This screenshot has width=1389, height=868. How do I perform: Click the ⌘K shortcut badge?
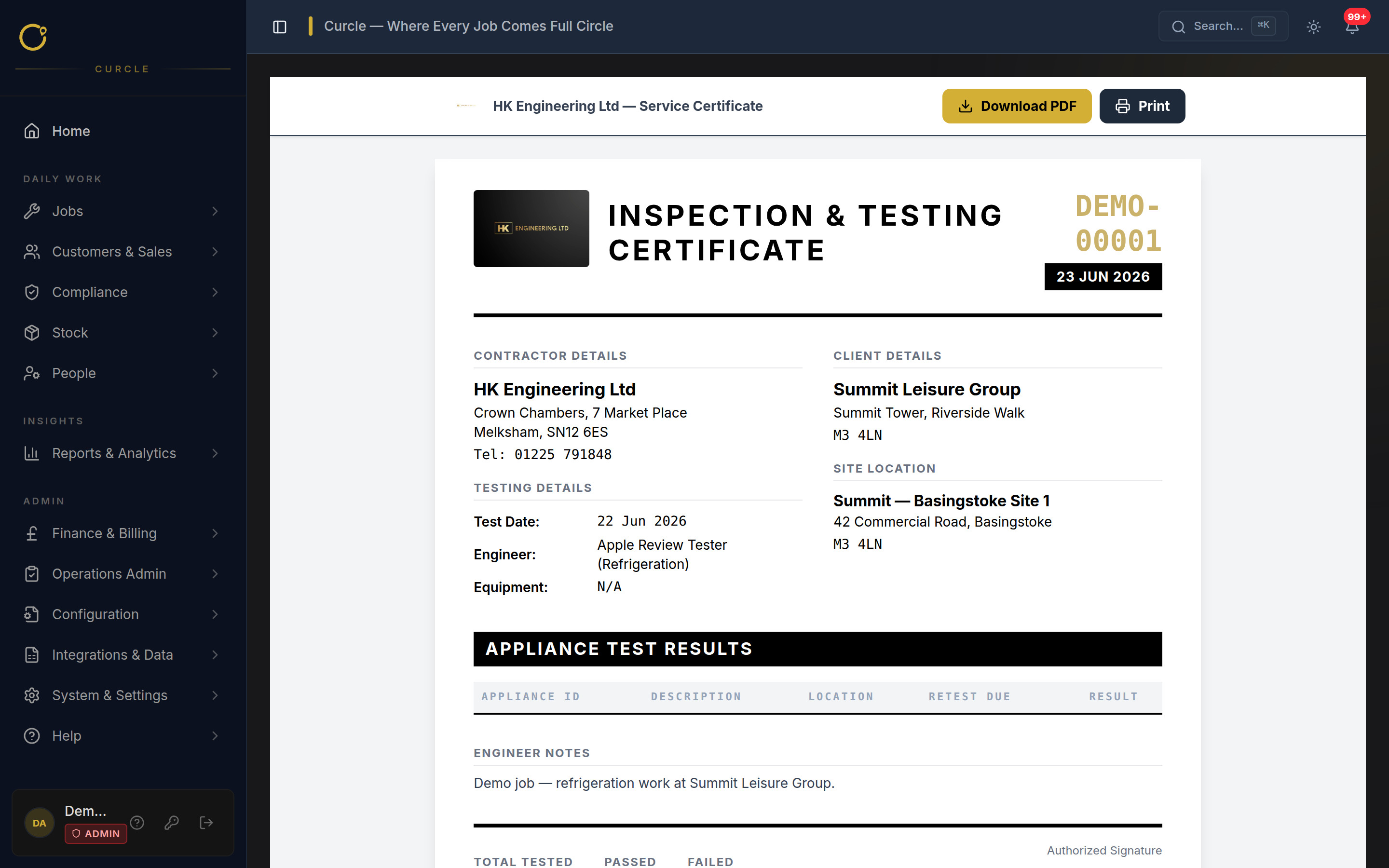click(x=1263, y=25)
